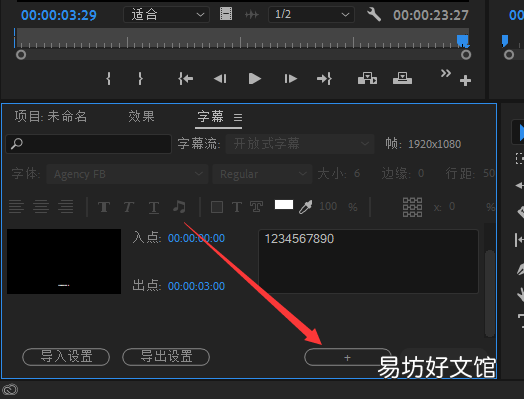This screenshot has height=399, width=524.
Task: Click the white text color swatch
Action: (284, 205)
